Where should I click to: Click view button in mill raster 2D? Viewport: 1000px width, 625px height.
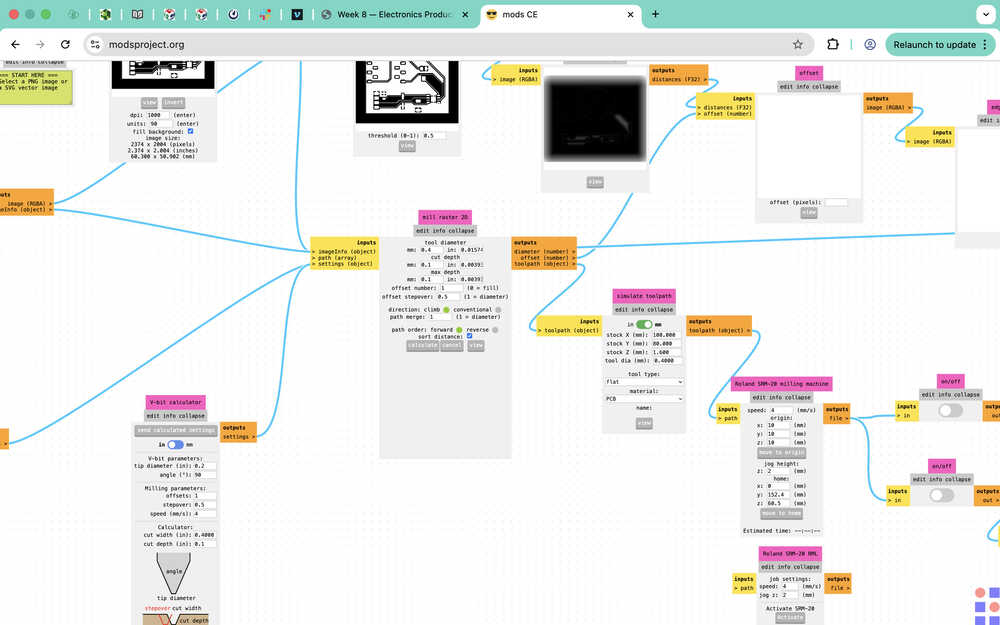476,346
